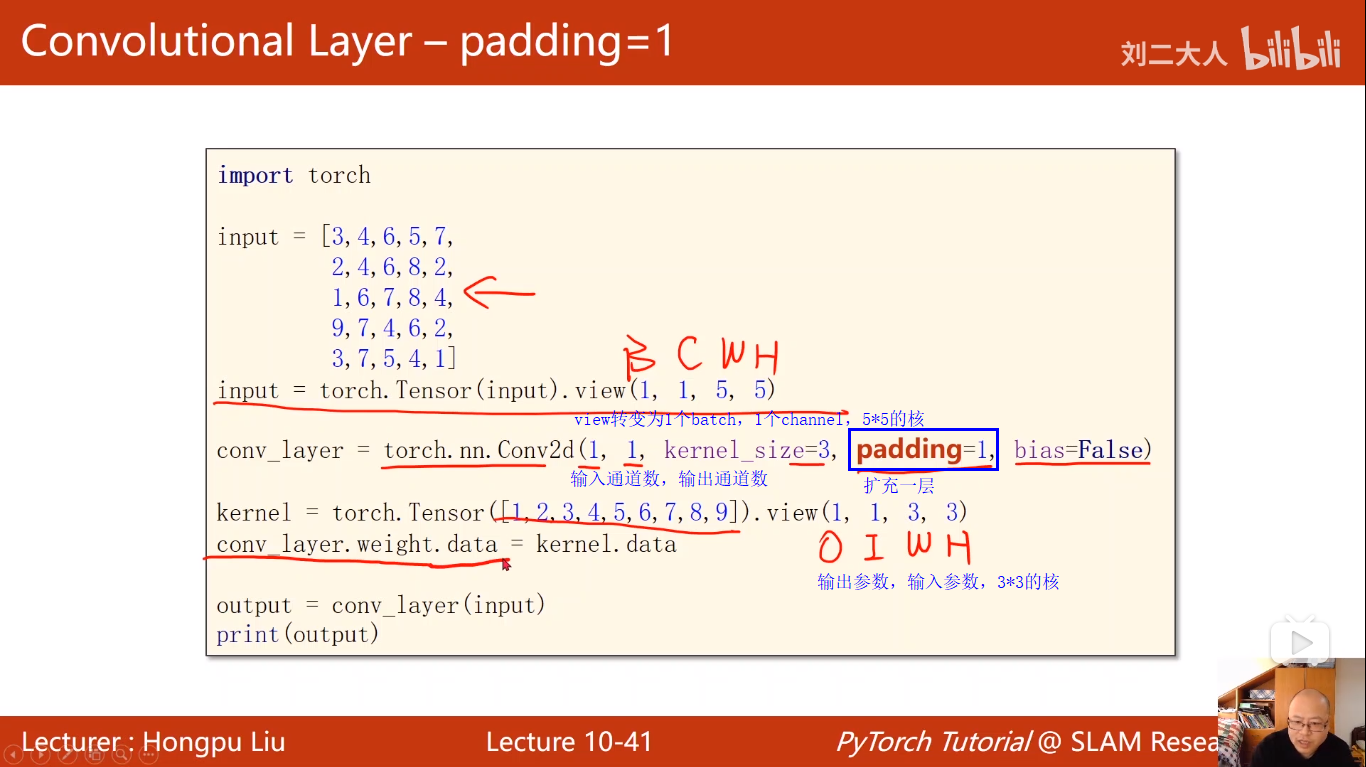Open the pen and laser pointer tools
Image resolution: width=1366 pixels, height=767 pixels.
tap(67, 755)
